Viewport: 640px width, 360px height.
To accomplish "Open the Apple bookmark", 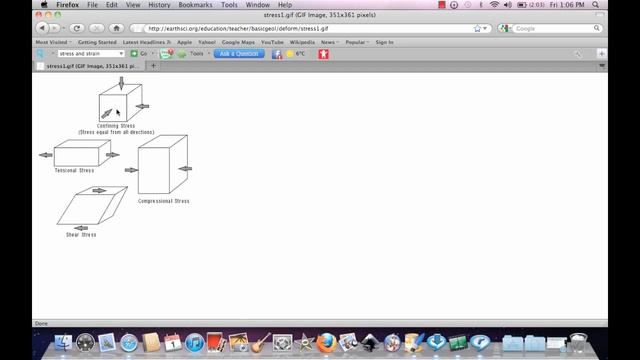I will click(184, 42).
